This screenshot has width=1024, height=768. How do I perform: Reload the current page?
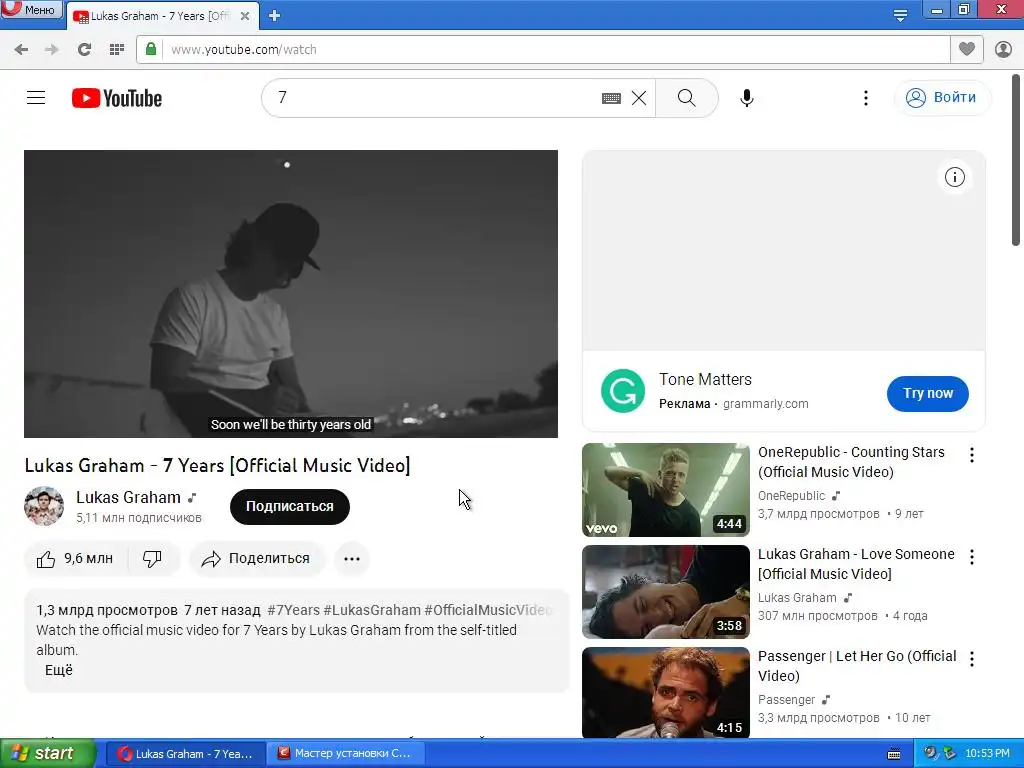[x=84, y=50]
